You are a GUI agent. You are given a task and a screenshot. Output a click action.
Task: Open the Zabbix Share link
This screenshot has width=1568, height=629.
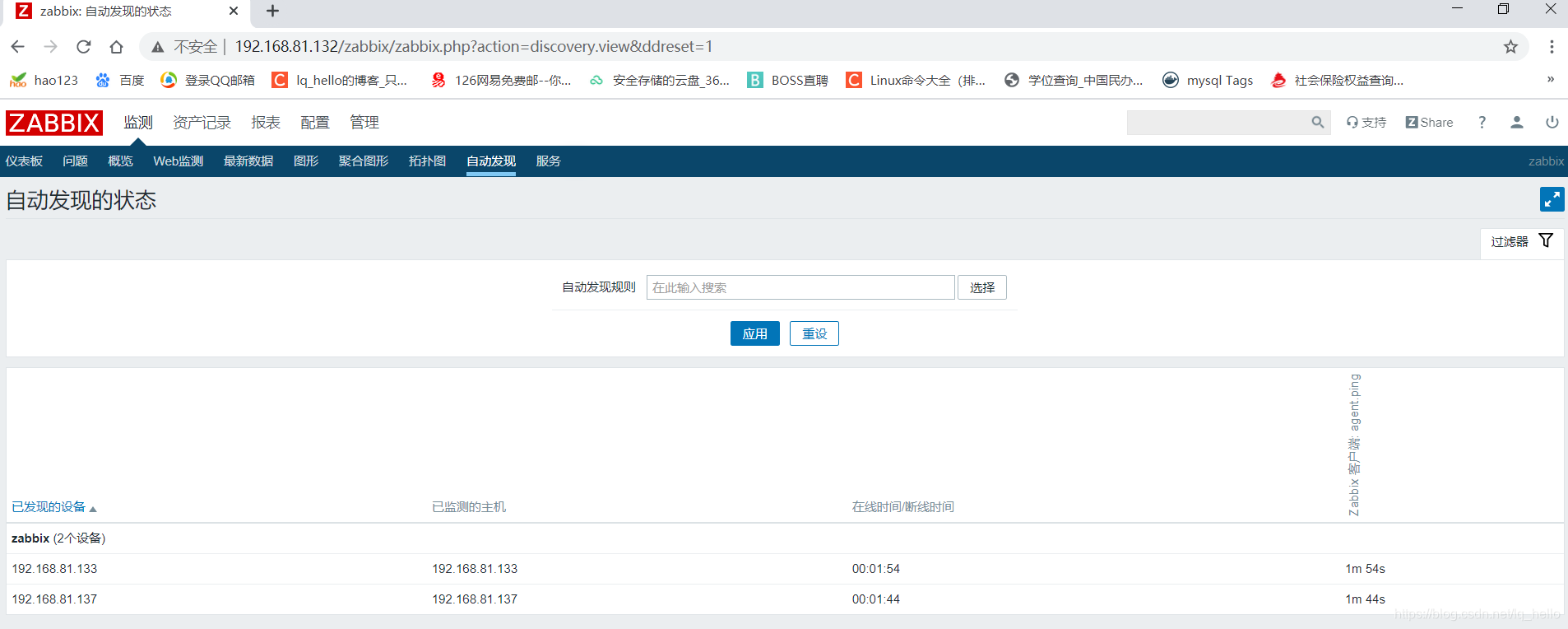(x=1429, y=123)
